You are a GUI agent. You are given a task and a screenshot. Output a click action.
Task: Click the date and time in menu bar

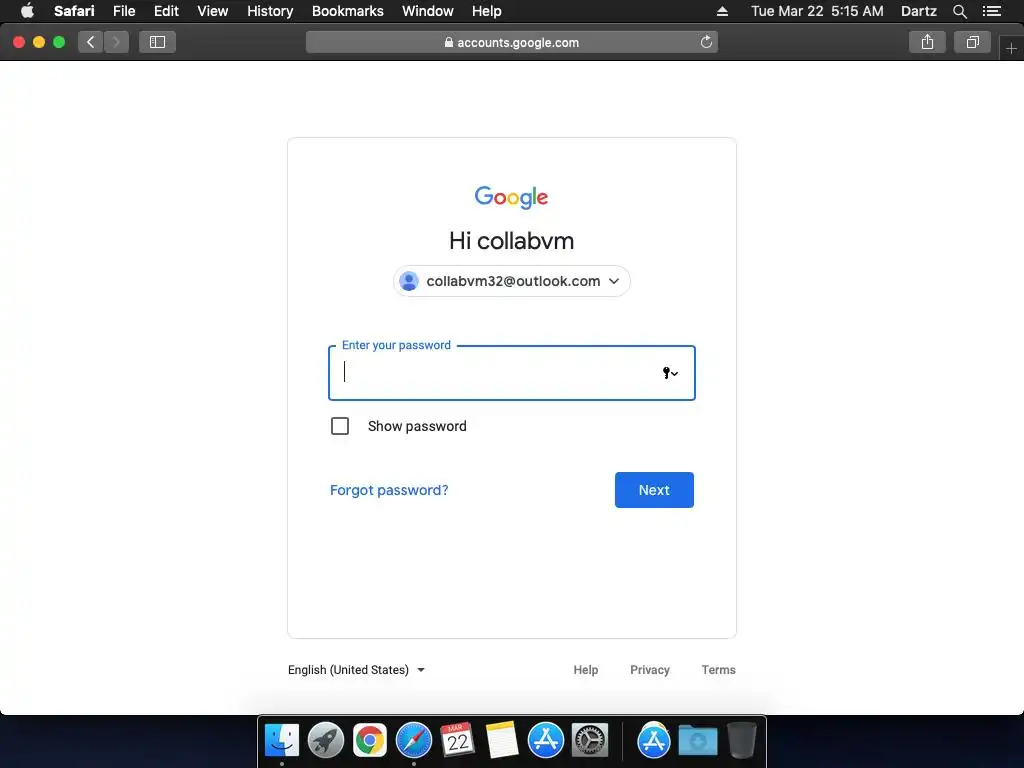(817, 11)
